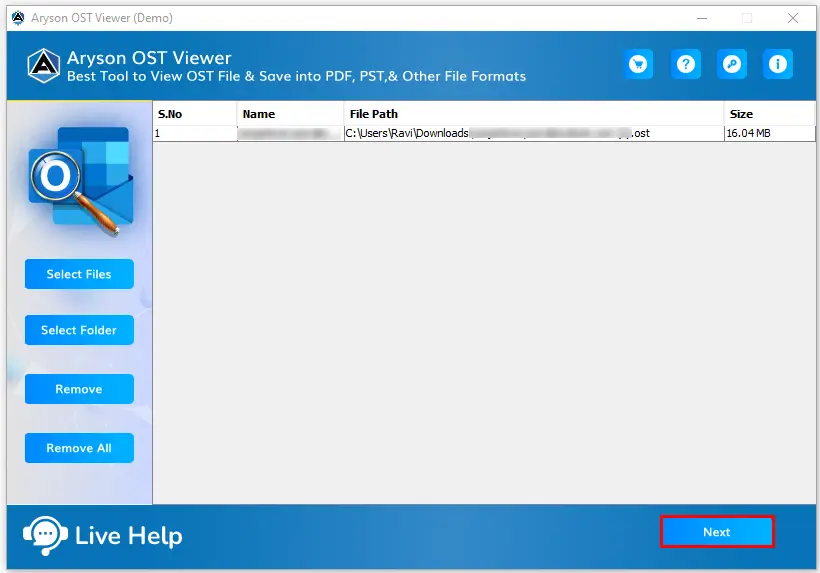Image resolution: width=820 pixels, height=573 pixels.
Task: Select the 16.04 MB size cell
Action: (x=770, y=133)
